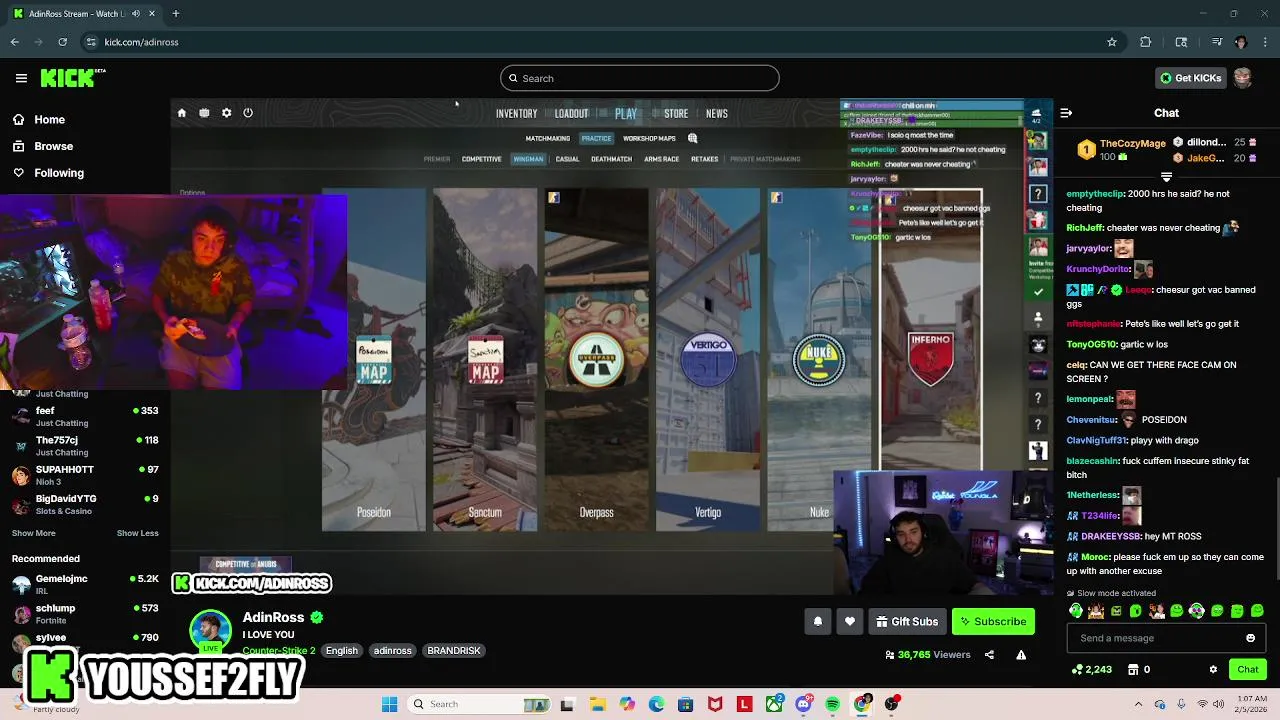Open Spotify from the taskbar

[832, 704]
